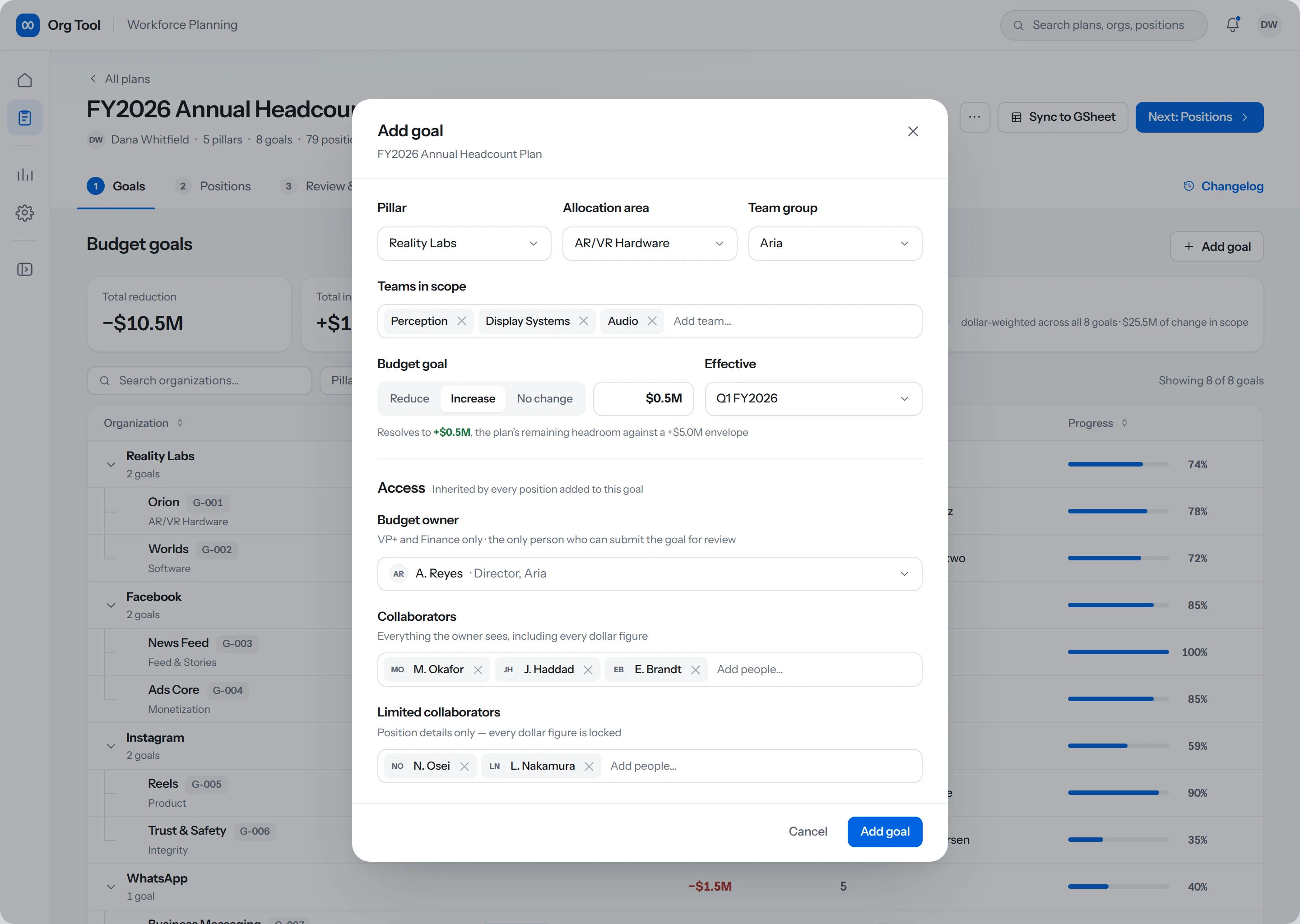This screenshot has height=924, width=1300.
Task: Sort by the Organization column
Action: [x=143, y=423]
